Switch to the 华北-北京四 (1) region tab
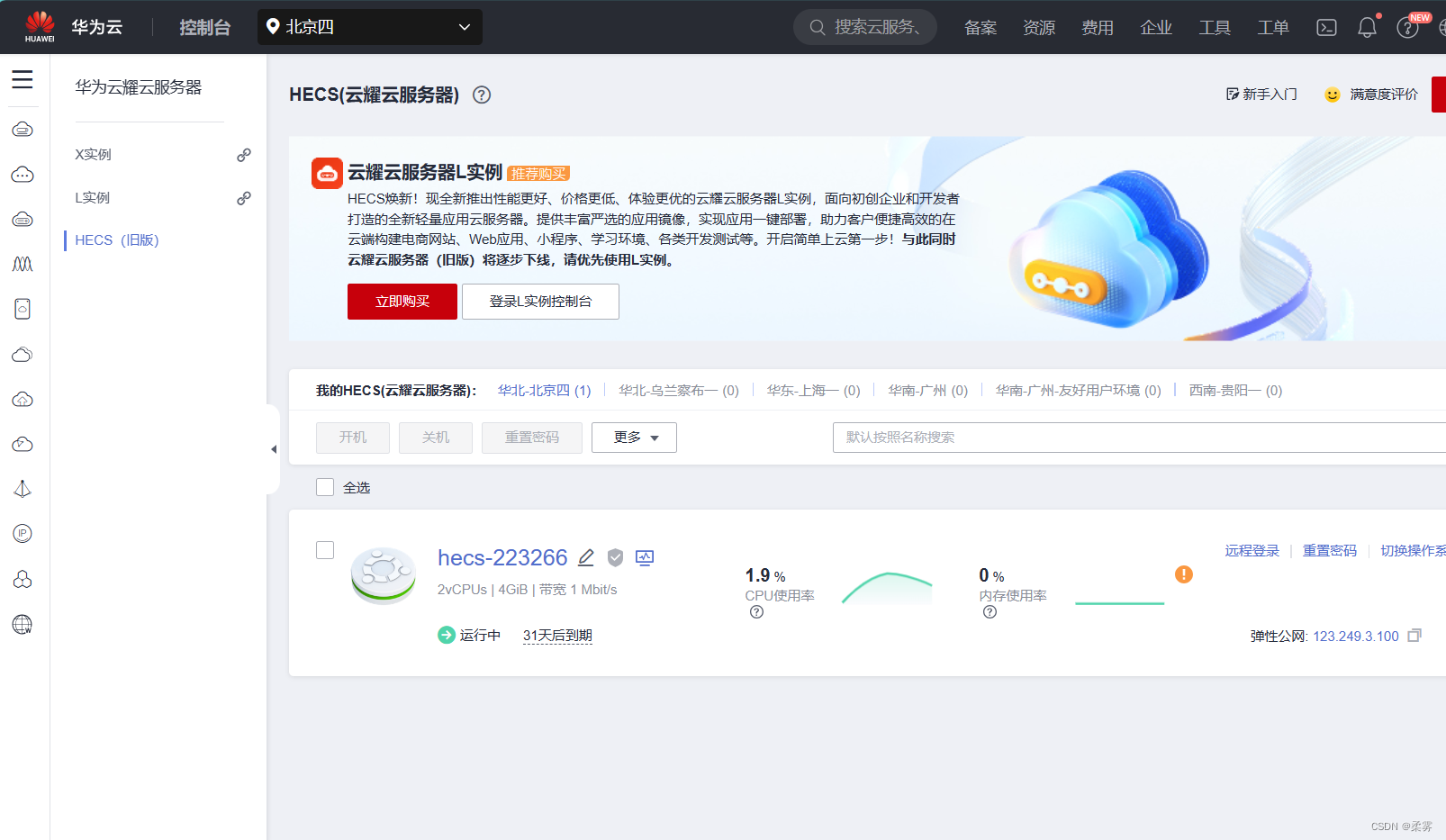The height and width of the screenshot is (840, 1446). (x=545, y=391)
